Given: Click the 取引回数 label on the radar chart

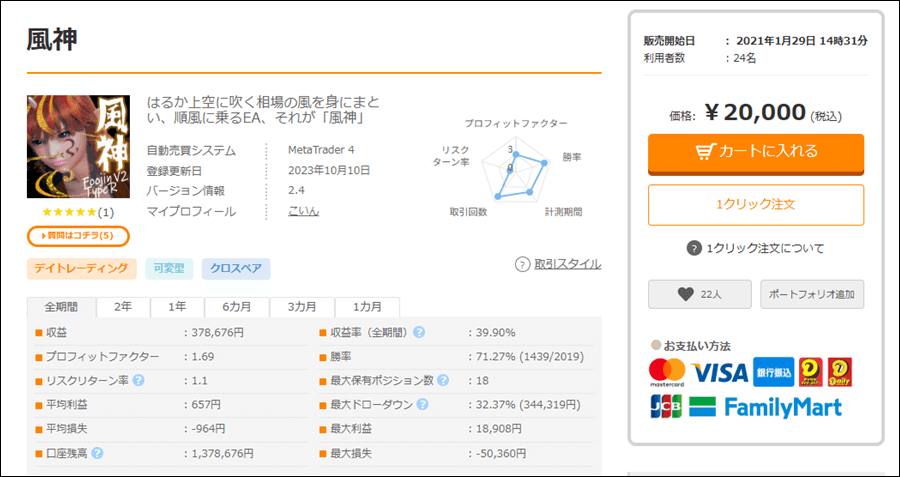Looking at the screenshot, I should 468,212.
